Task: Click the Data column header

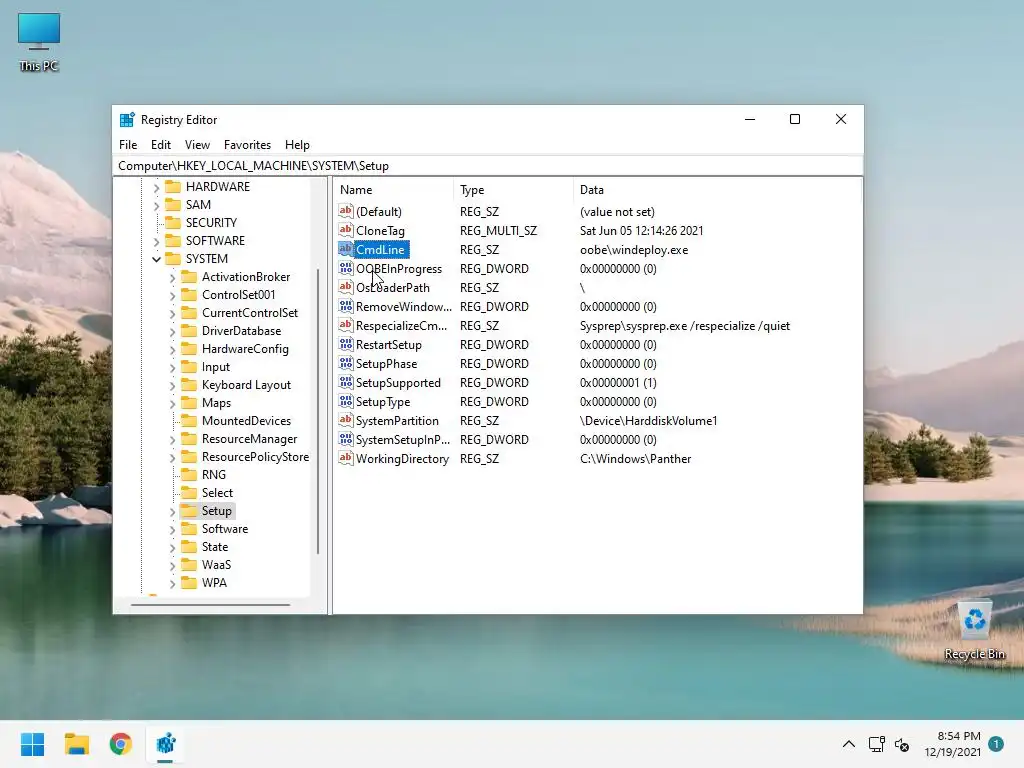Action: [717, 190]
